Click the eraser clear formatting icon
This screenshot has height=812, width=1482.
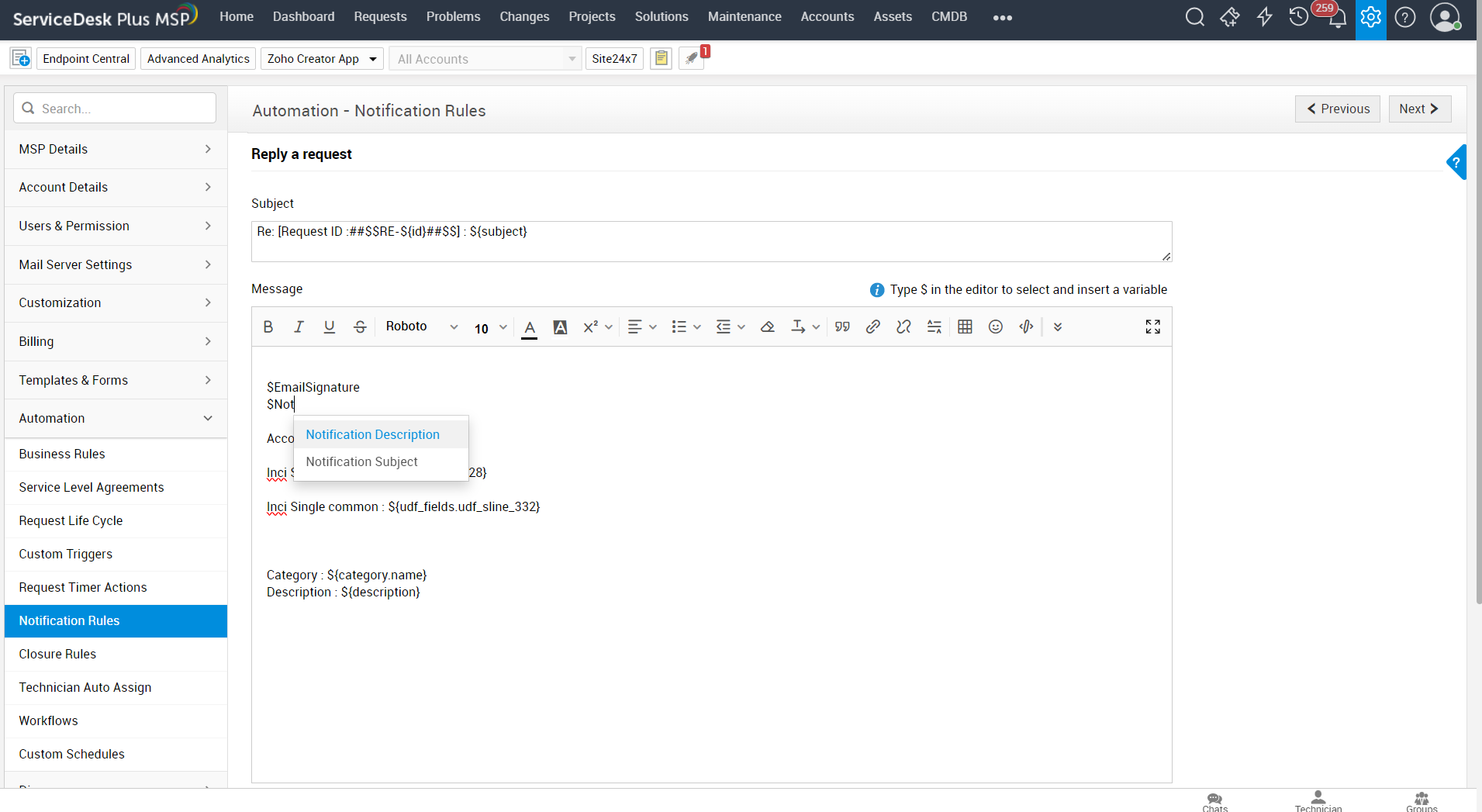(x=768, y=327)
